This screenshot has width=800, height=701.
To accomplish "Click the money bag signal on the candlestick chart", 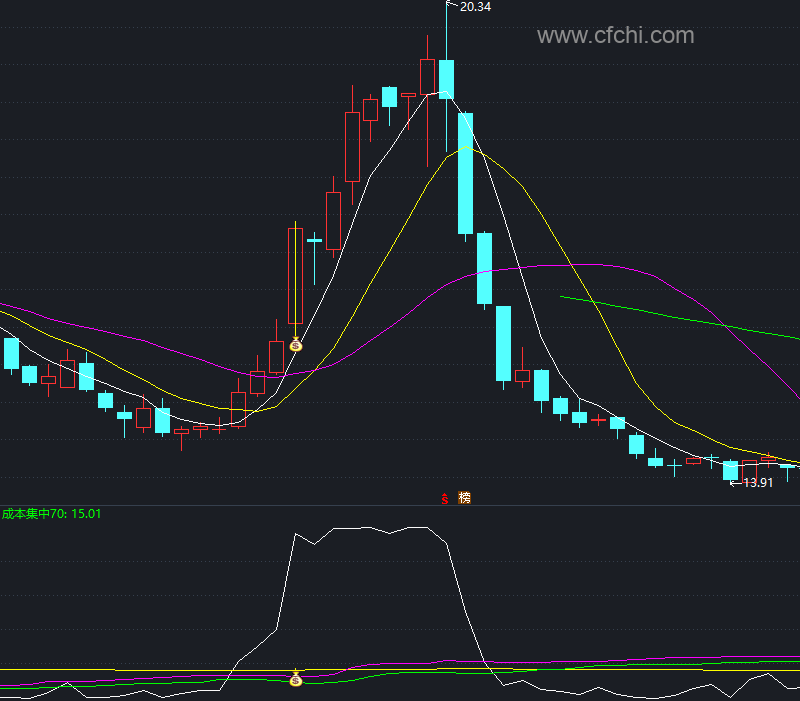I will click(296, 345).
